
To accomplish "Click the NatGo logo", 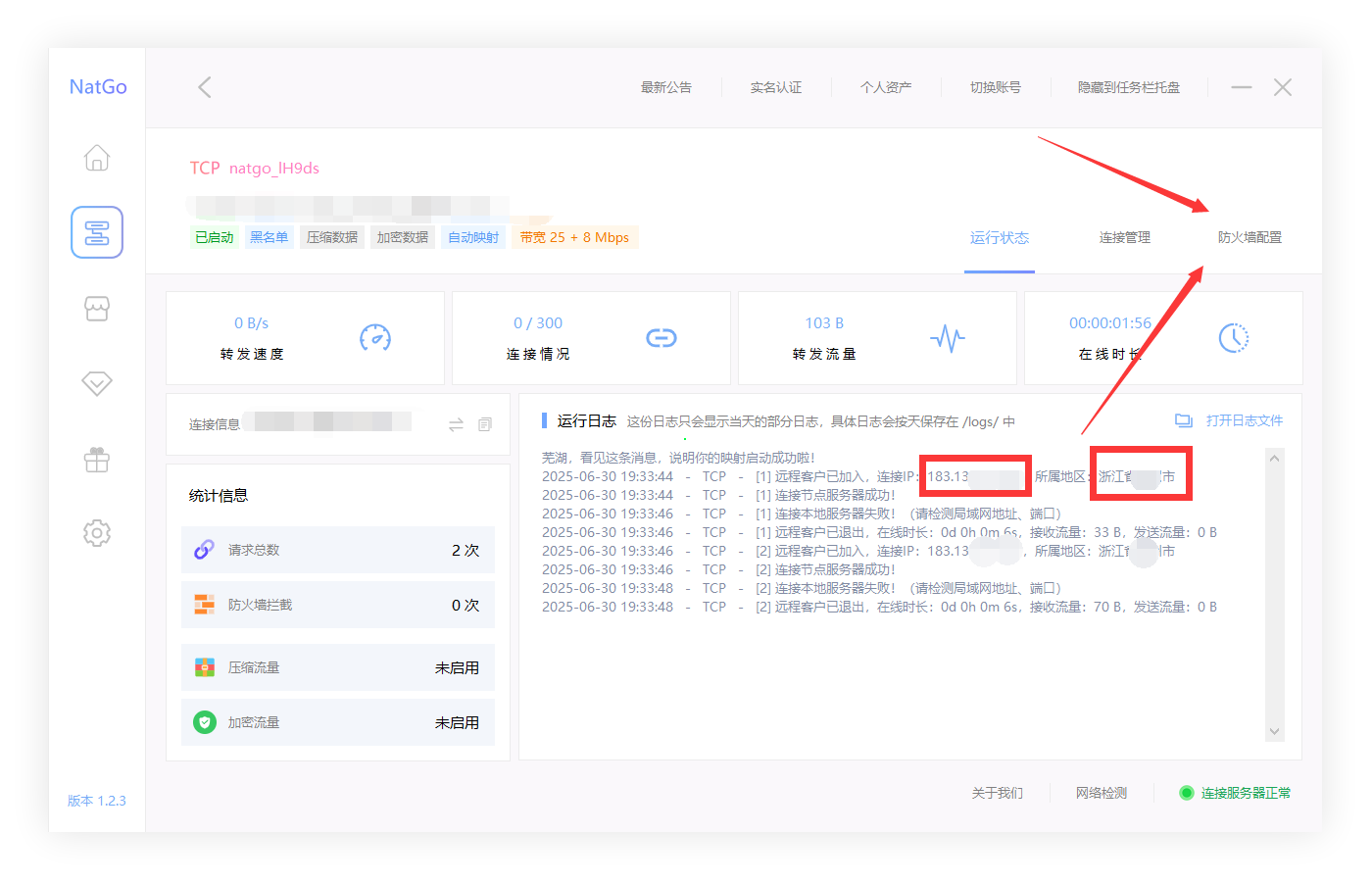I will click(x=98, y=86).
